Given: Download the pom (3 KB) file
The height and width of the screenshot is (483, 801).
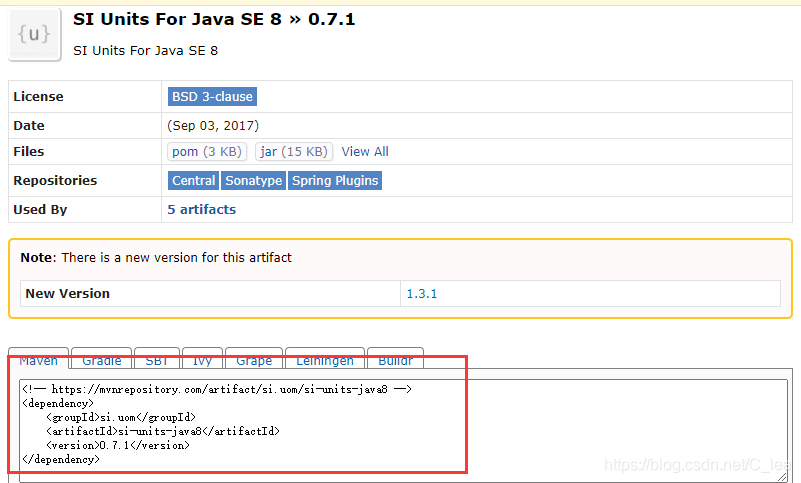Looking at the screenshot, I should tap(207, 152).
